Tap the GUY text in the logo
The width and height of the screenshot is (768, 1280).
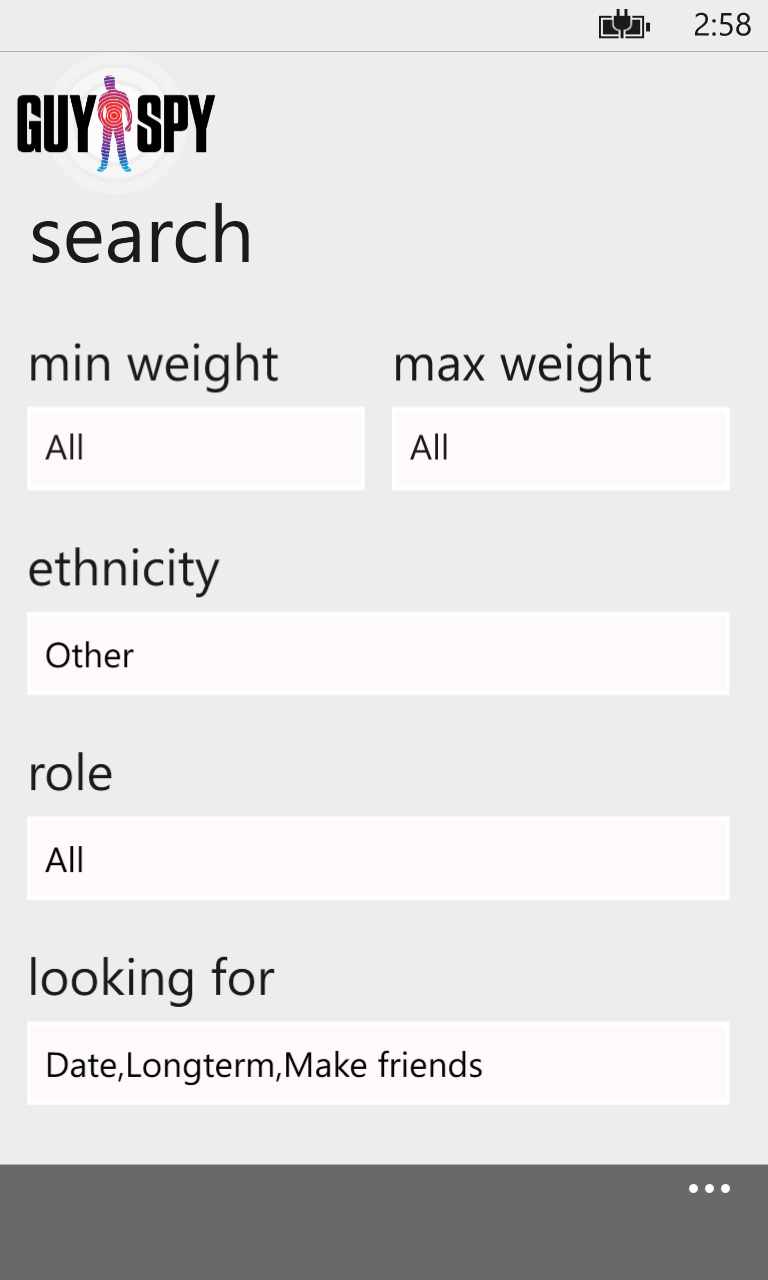[x=56, y=124]
